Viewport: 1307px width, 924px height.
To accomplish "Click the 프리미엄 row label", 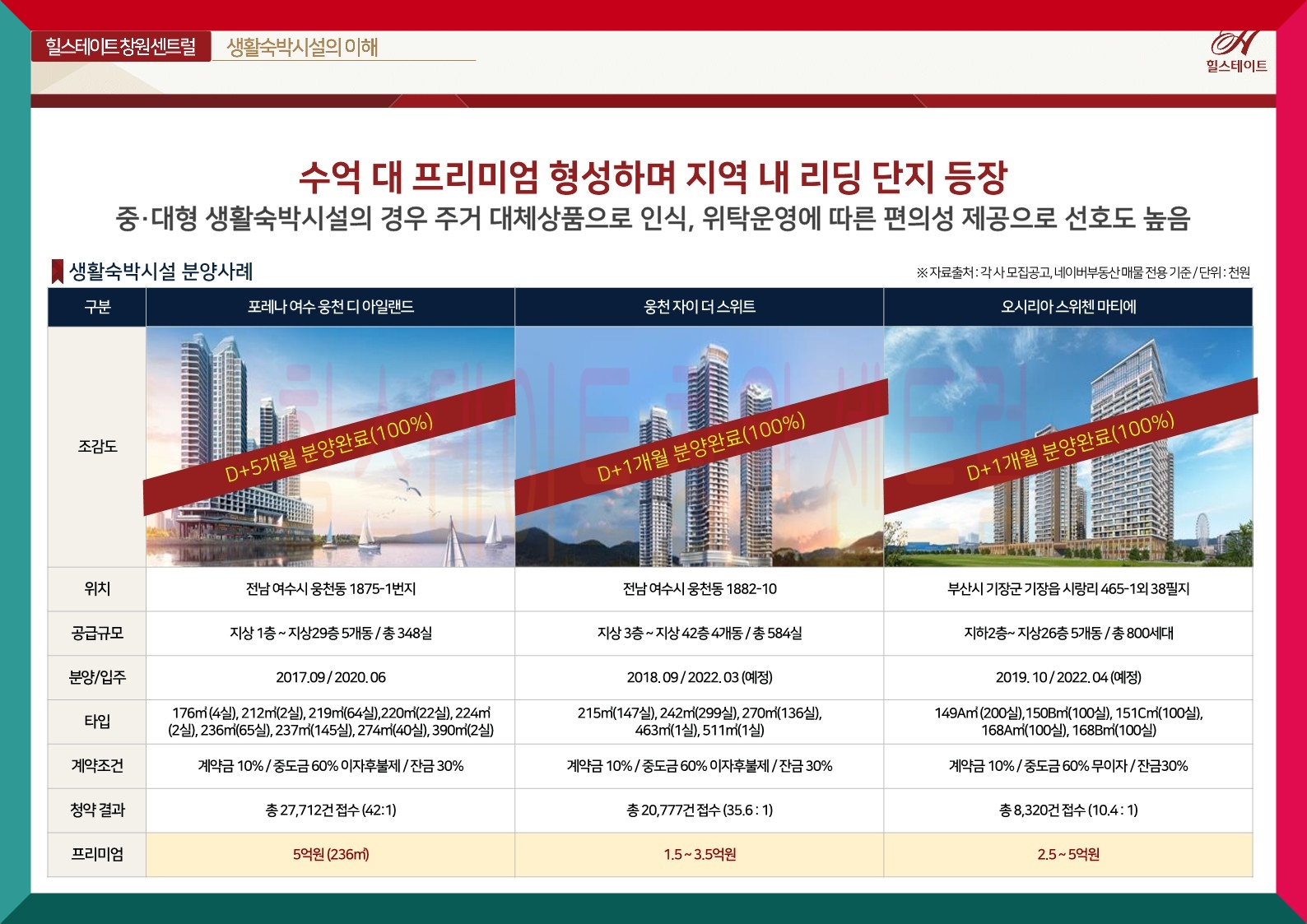I will [97, 855].
